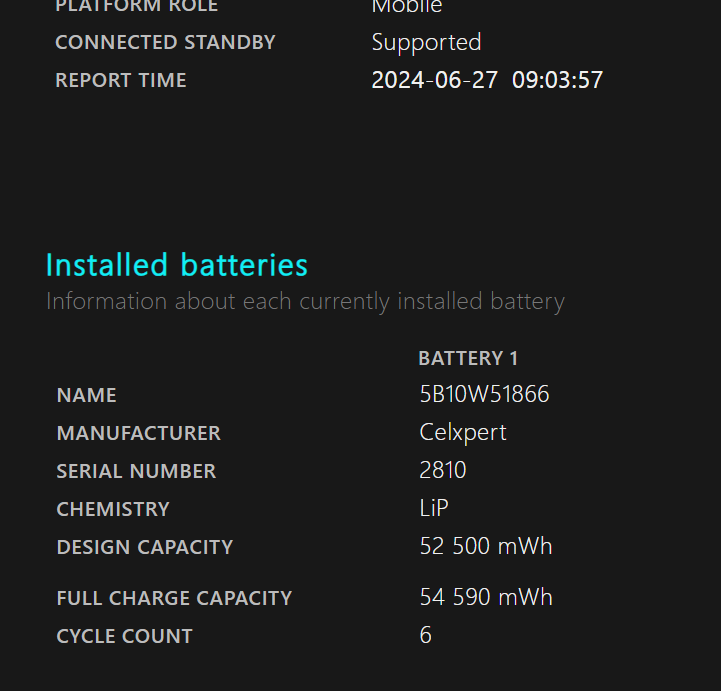Click the battery information subtitle text

[x=305, y=301]
